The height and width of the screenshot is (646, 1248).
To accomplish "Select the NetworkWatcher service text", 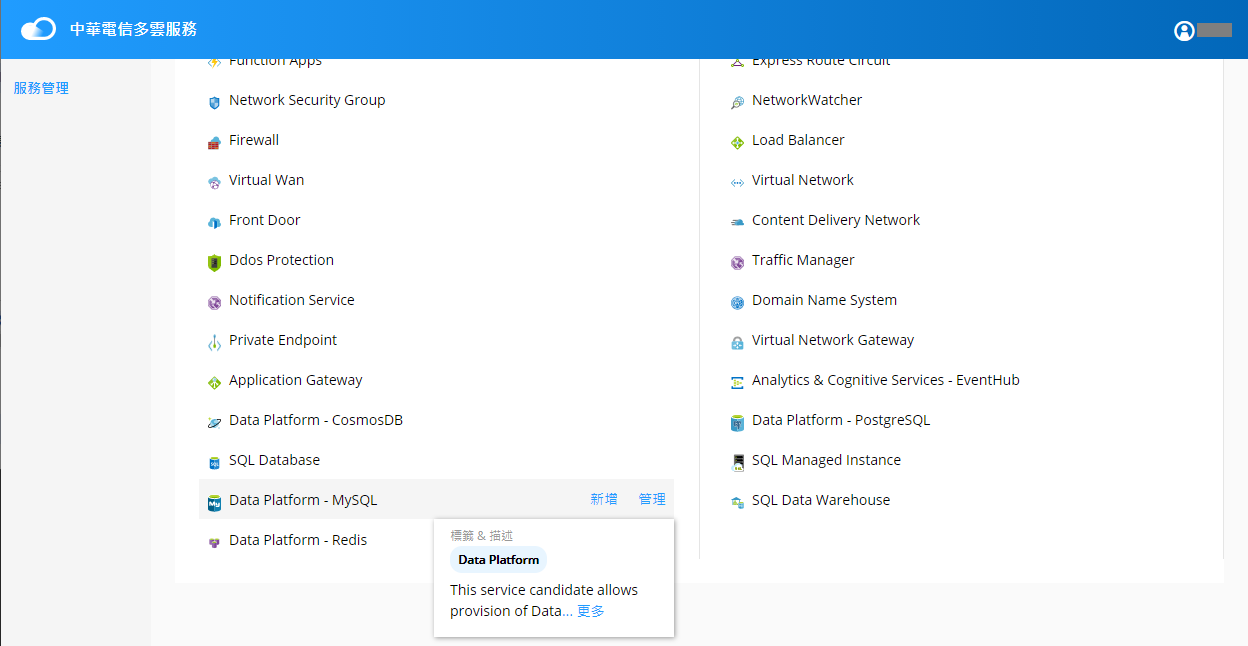I will tap(807, 100).
